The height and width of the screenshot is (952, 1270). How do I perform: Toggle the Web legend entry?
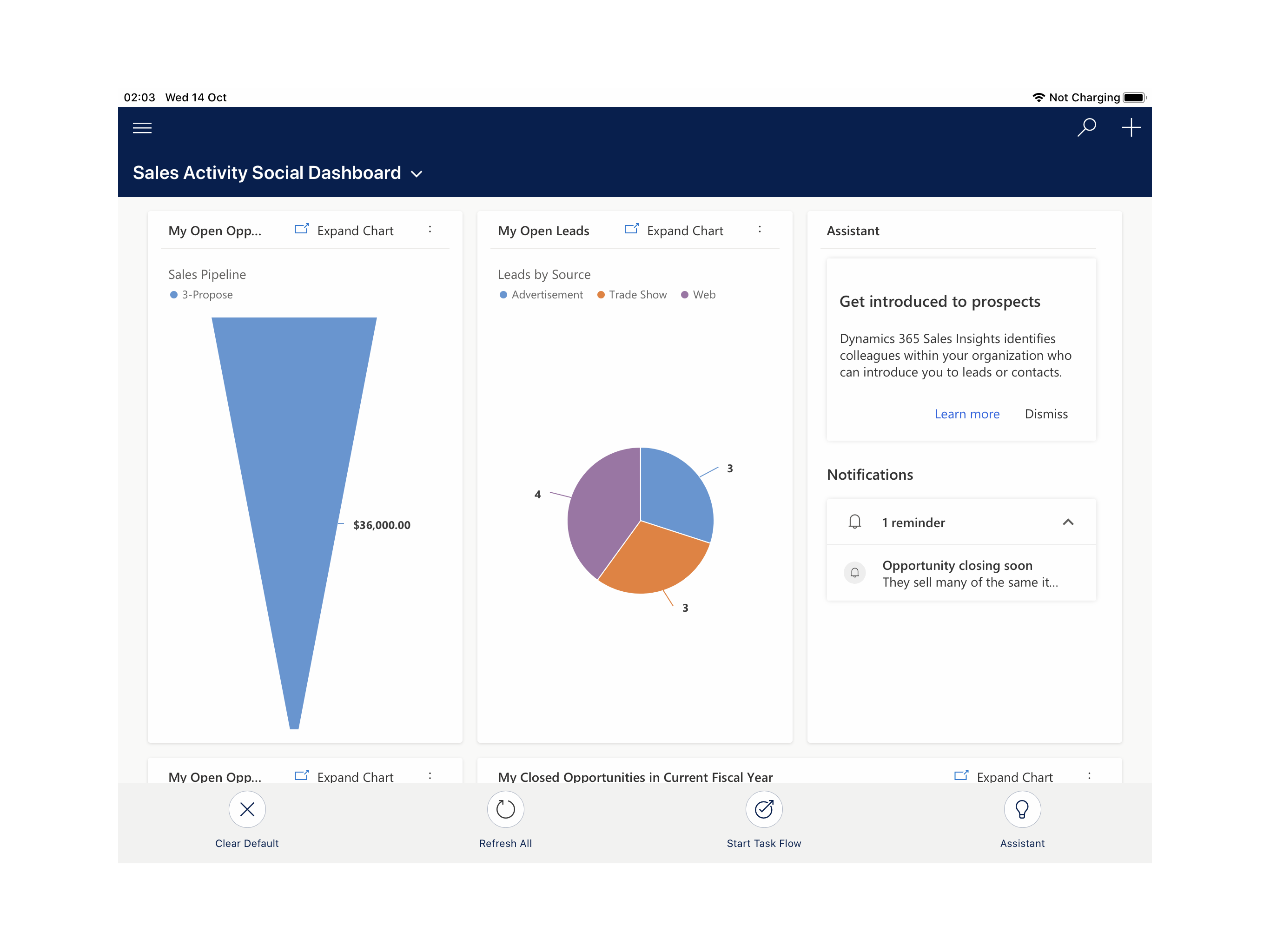[x=698, y=295]
